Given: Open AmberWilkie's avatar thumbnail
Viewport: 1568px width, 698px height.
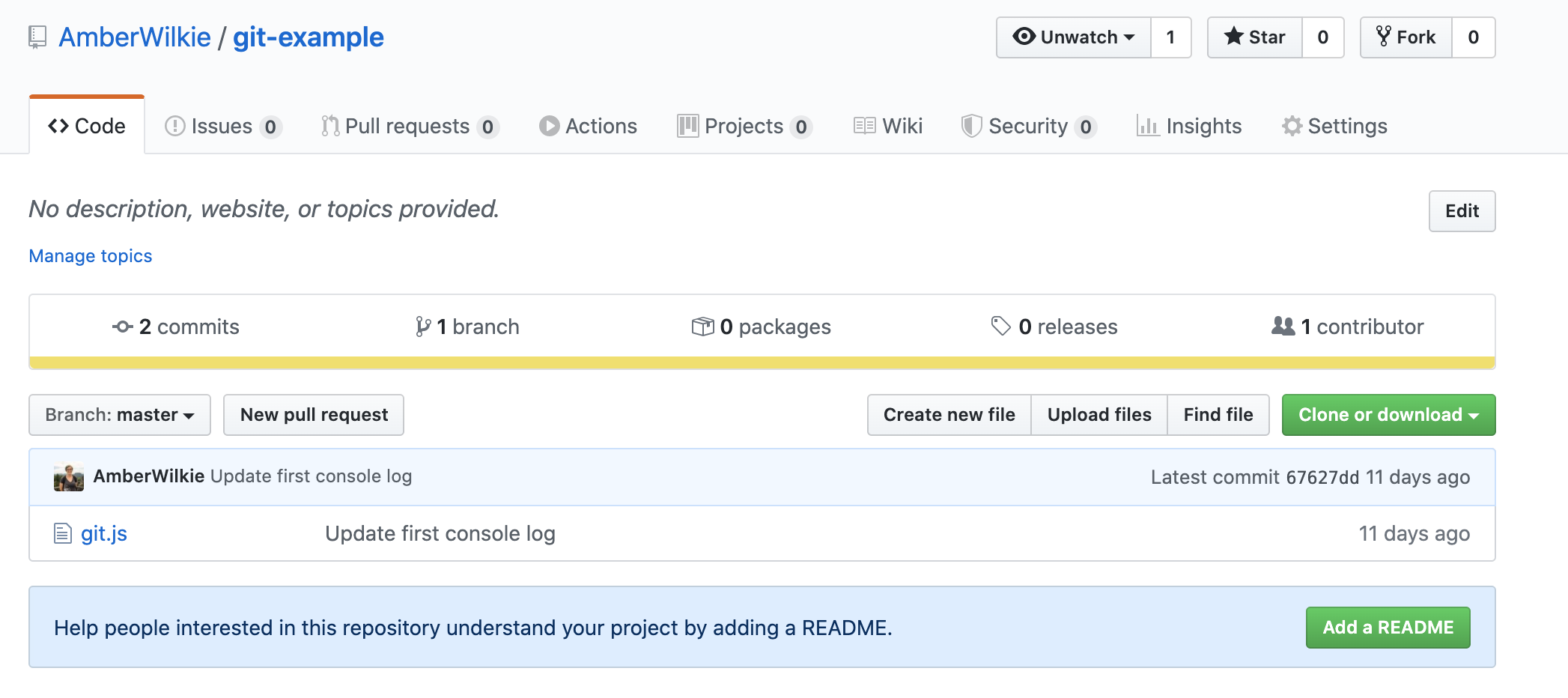Looking at the screenshot, I should (x=69, y=477).
